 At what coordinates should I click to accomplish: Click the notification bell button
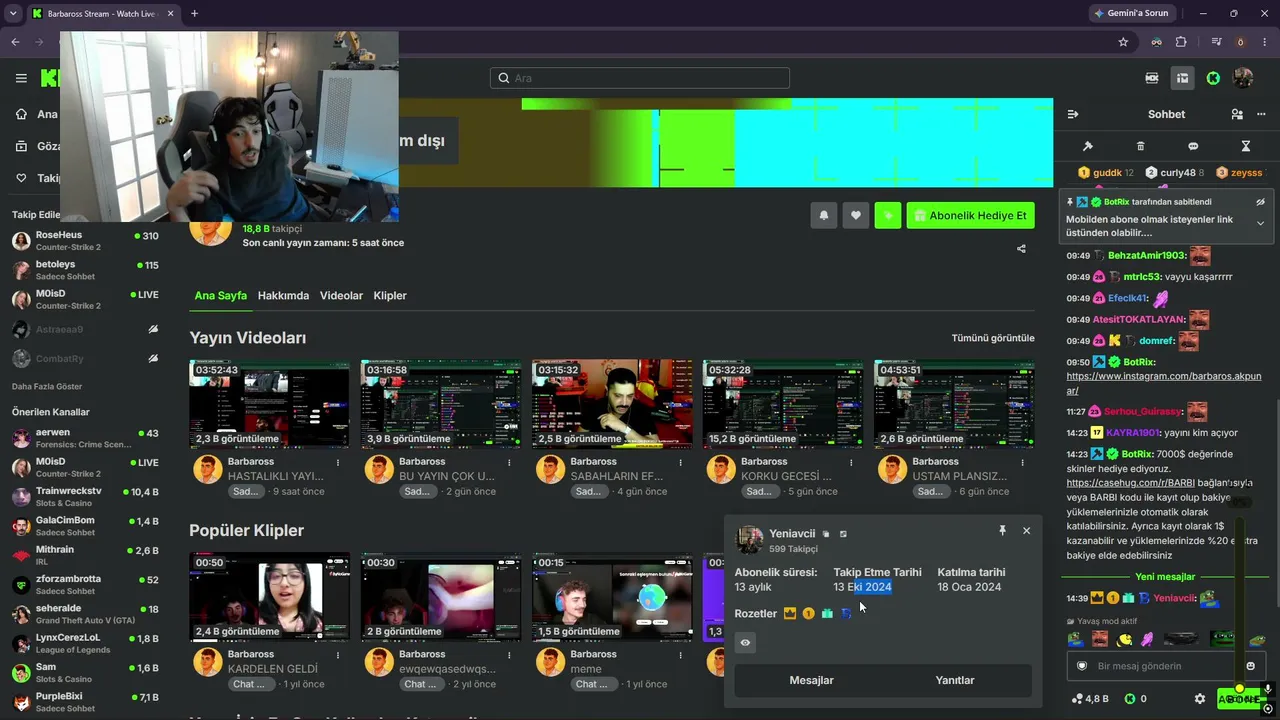[824, 215]
